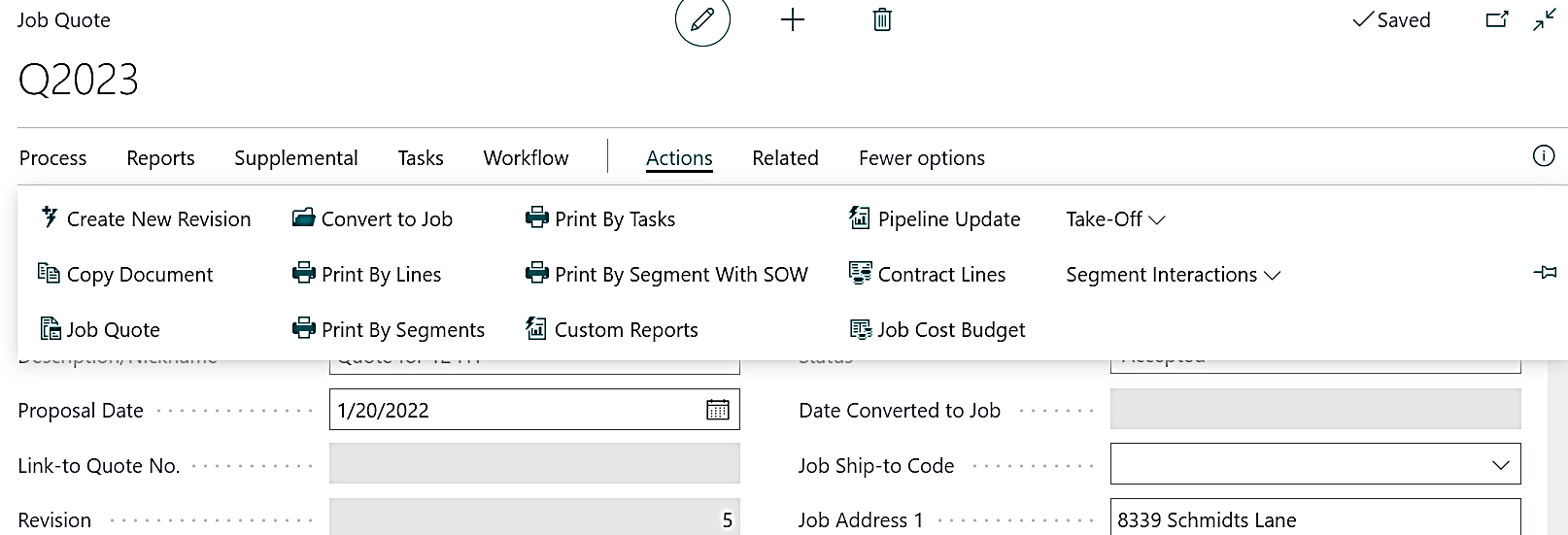Image resolution: width=1568 pixels, height=535 pixels.
Task: Run Create New Revision action
Action: (x=146, y=219)
